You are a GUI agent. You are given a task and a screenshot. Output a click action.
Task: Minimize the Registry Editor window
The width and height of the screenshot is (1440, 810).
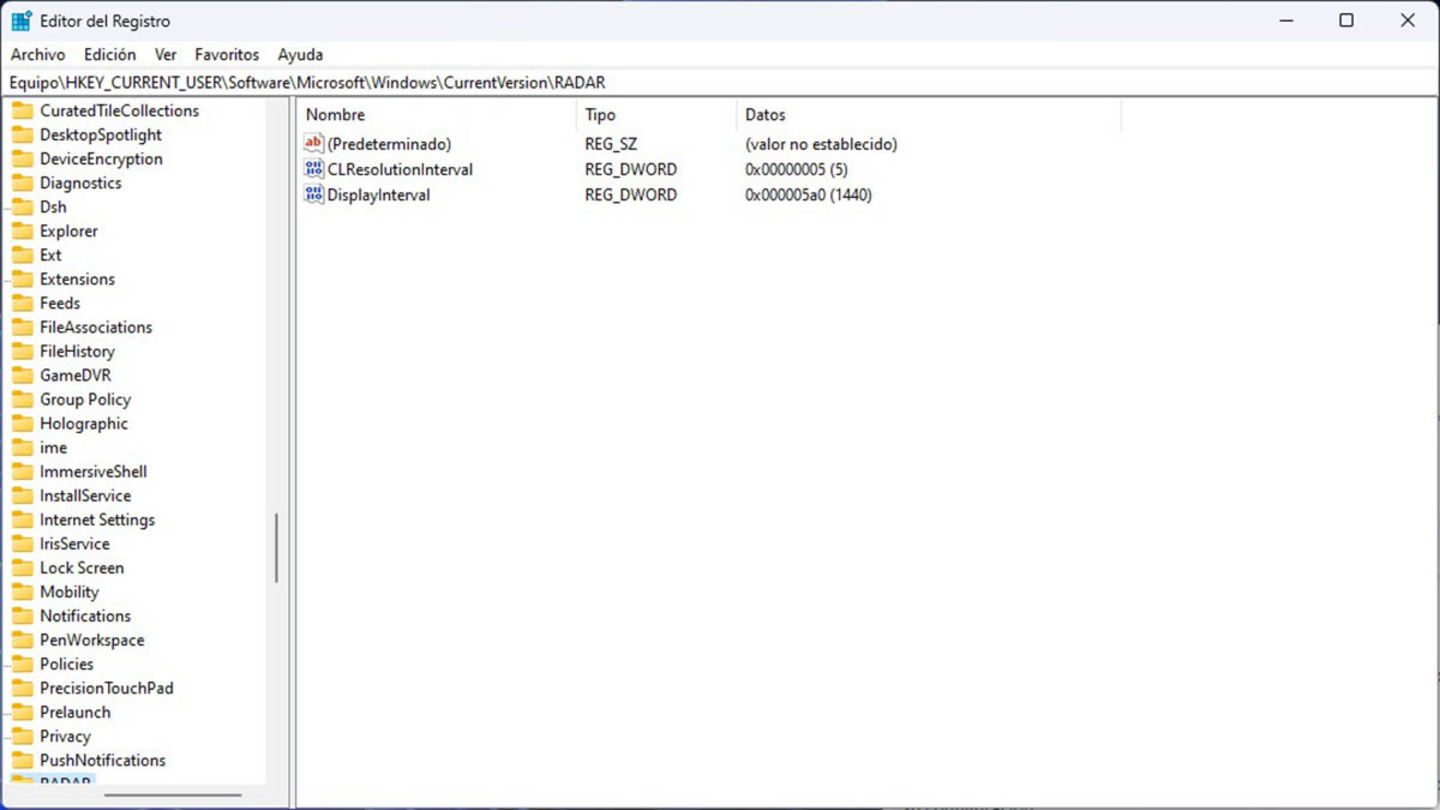[x=1286, y=21]
